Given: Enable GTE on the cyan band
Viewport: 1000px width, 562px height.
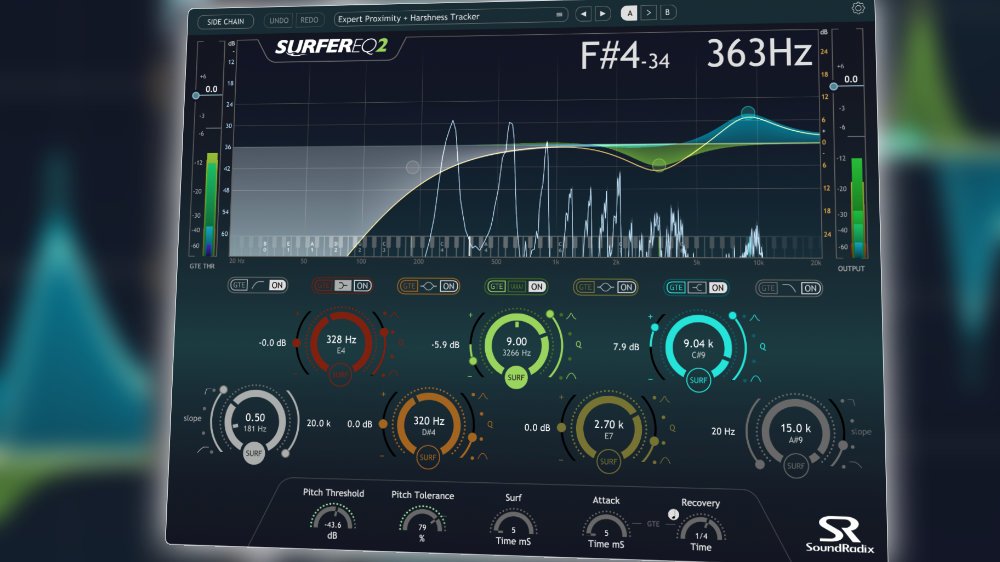Looking at the screenshot, I should pyautogui.click(x=675, y=288).
